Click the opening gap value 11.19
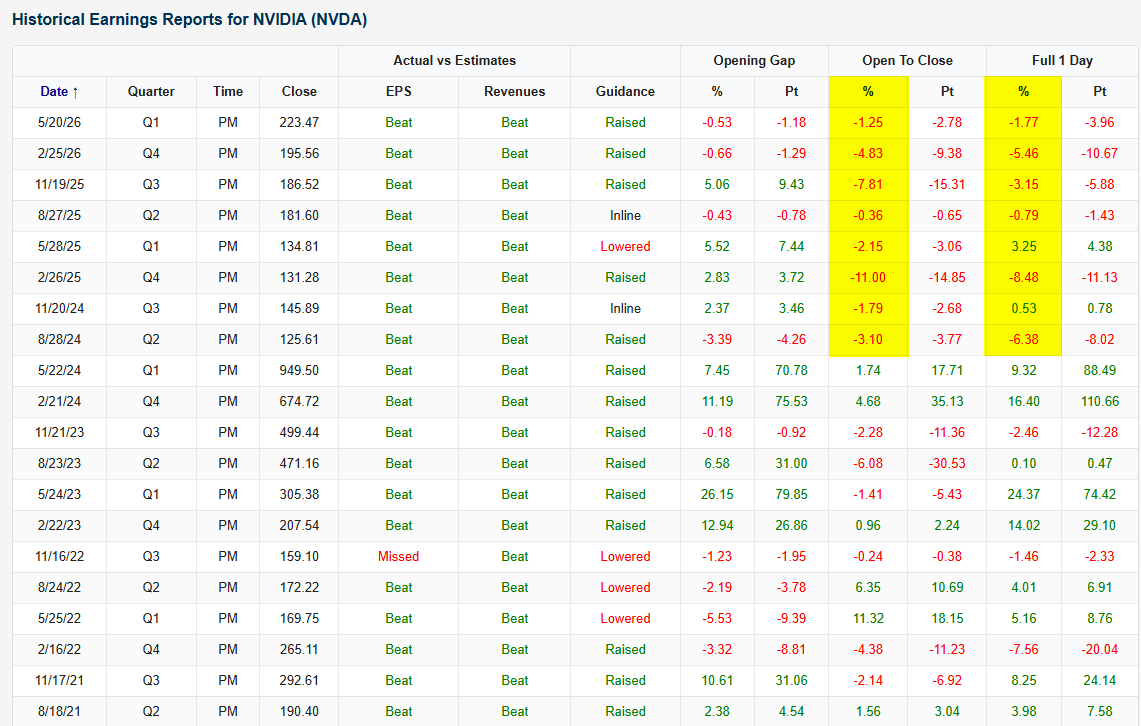The width and height of the screenshot is (1141, 726). coord(717,402)
